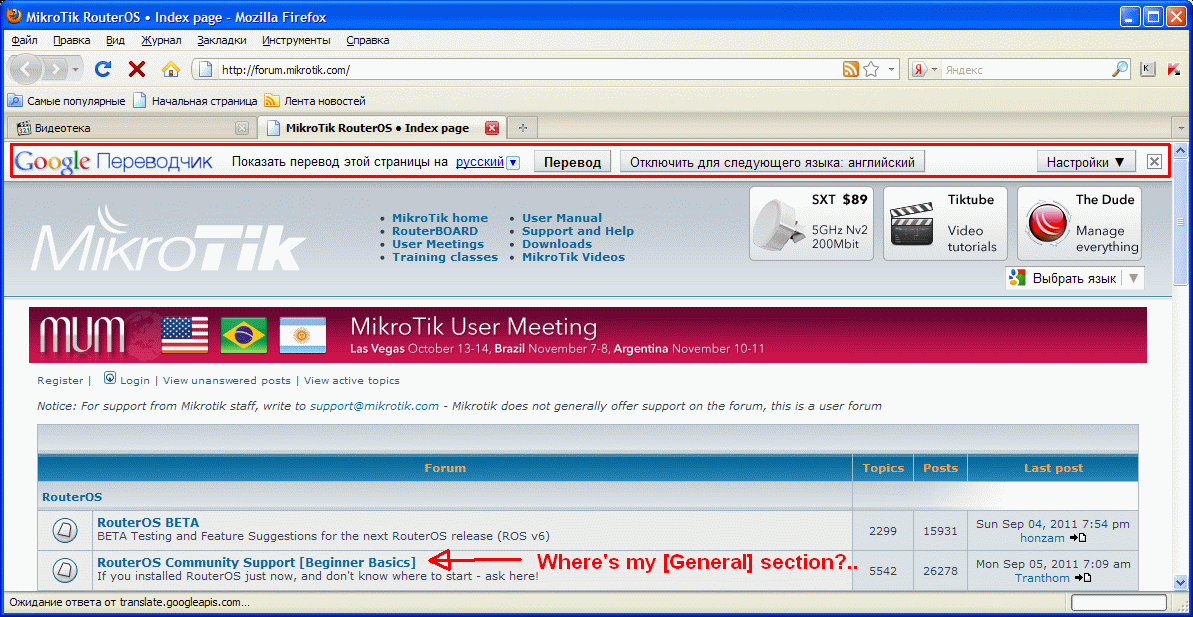Open RouterOS BETA forum link
The width and height of the screenshot is (1193, 617).
148,523
